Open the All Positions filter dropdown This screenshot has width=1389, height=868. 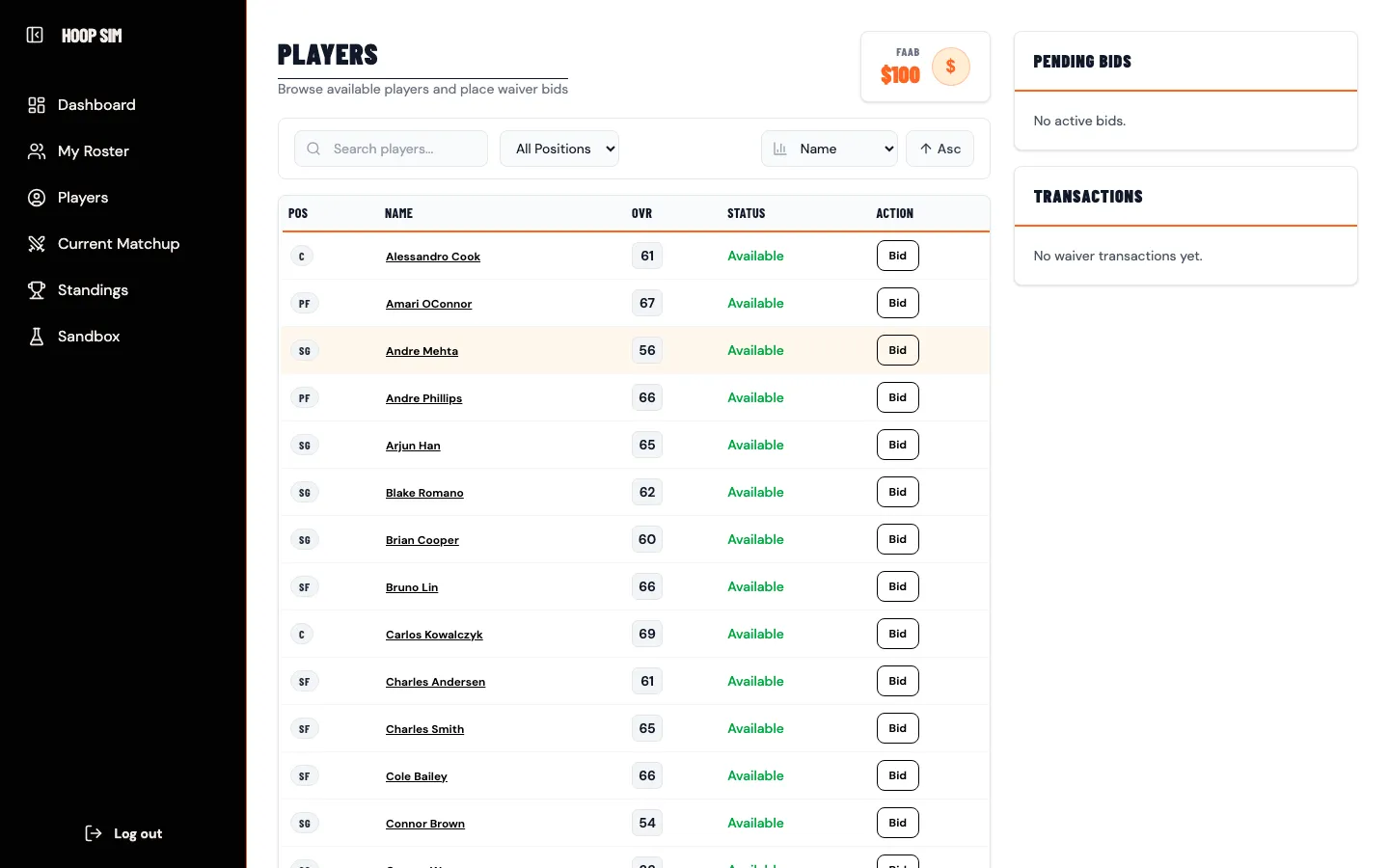(x=559, y=149)
